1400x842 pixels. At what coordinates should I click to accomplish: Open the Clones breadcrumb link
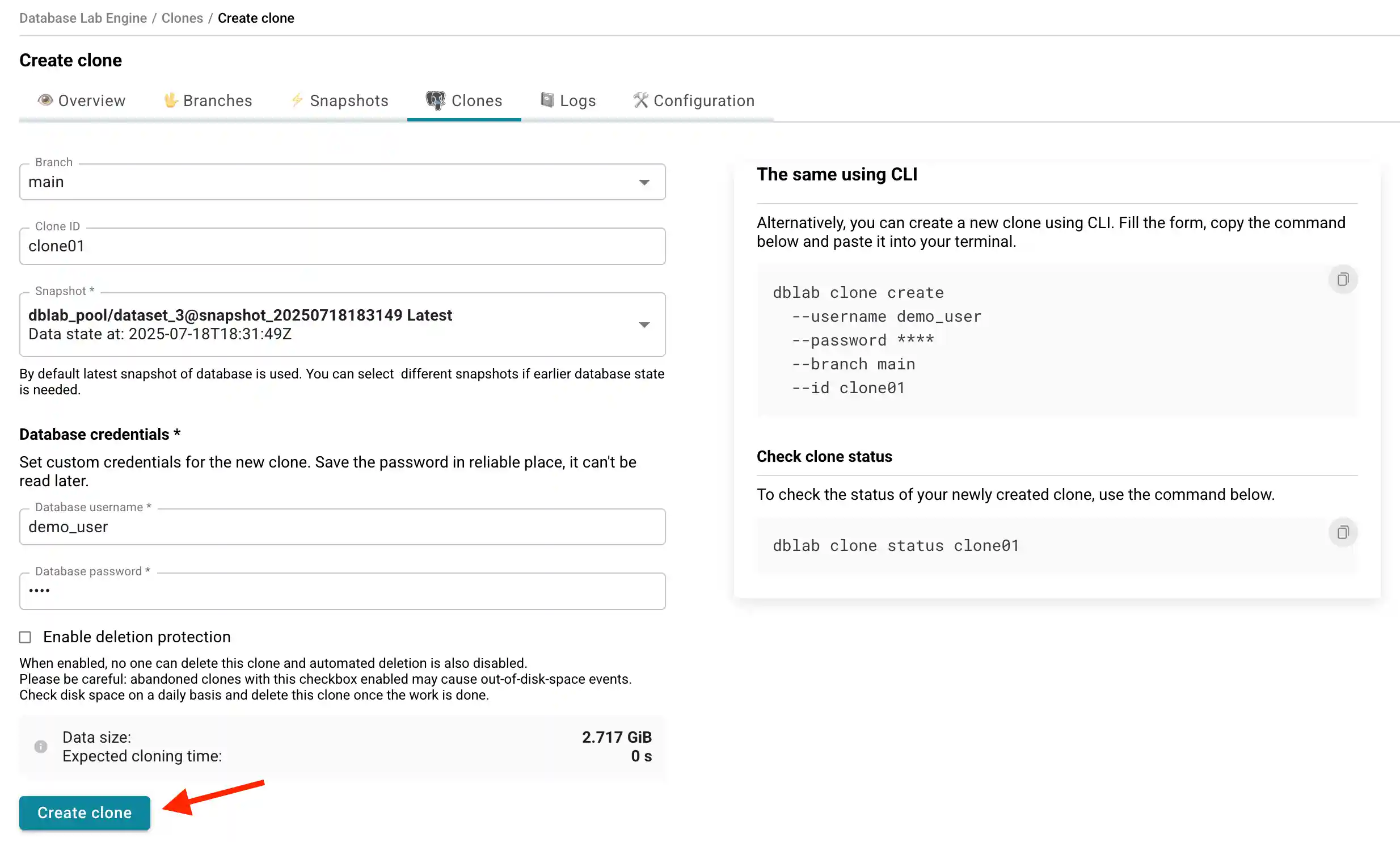[182, 18]
